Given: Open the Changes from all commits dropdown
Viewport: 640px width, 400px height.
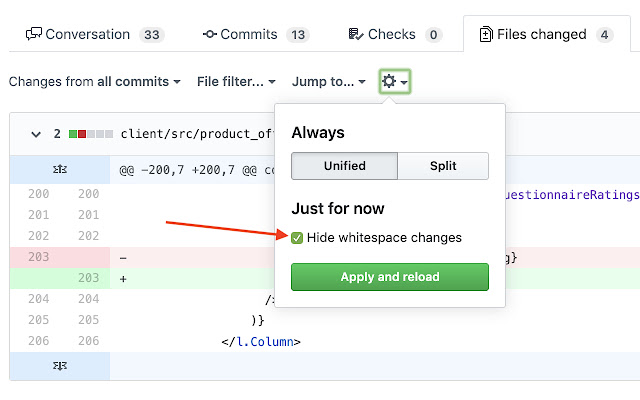Looking at the screenshot, I should click(95, 81).
